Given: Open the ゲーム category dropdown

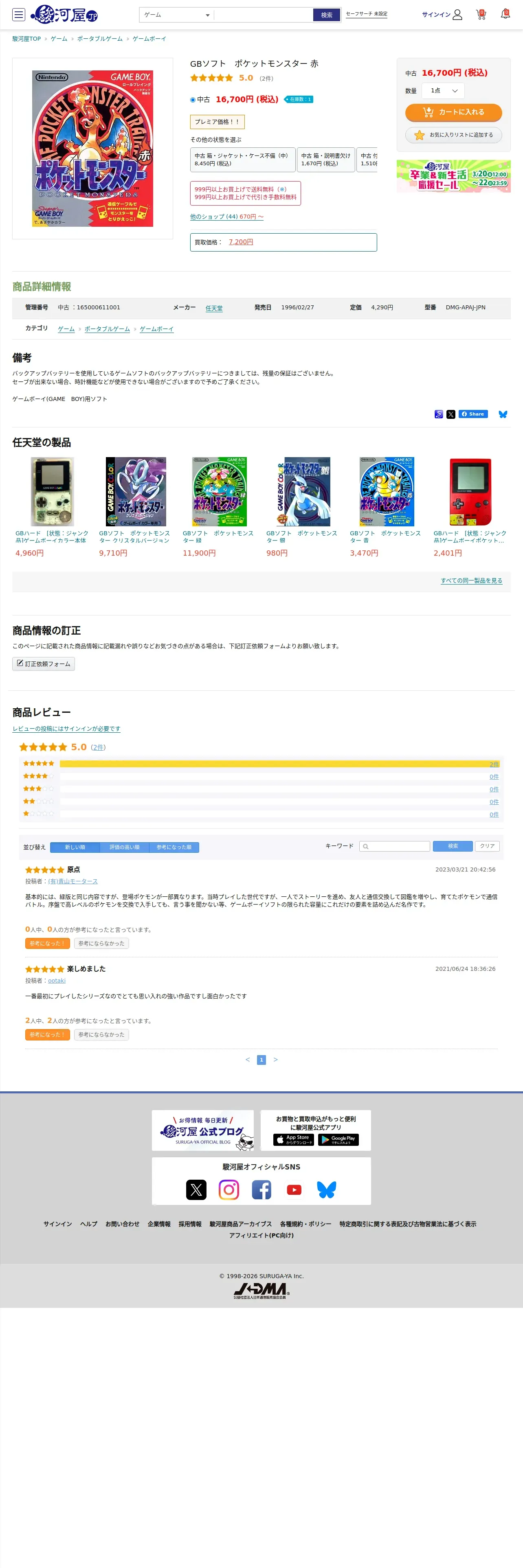Looking at the screenshot, I should pyautogui.click(x=176, y=15).
